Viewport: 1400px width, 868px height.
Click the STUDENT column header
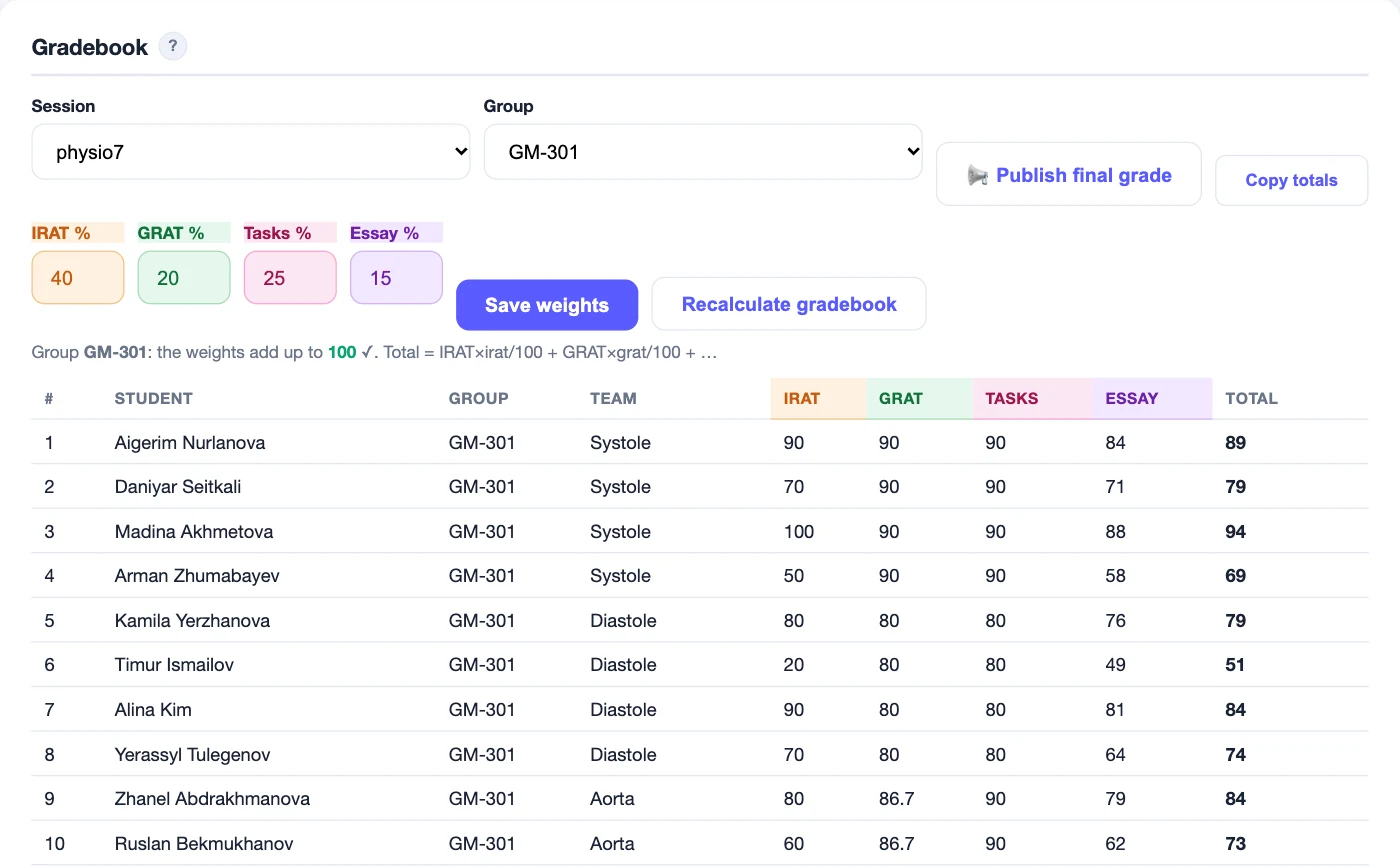154,398
